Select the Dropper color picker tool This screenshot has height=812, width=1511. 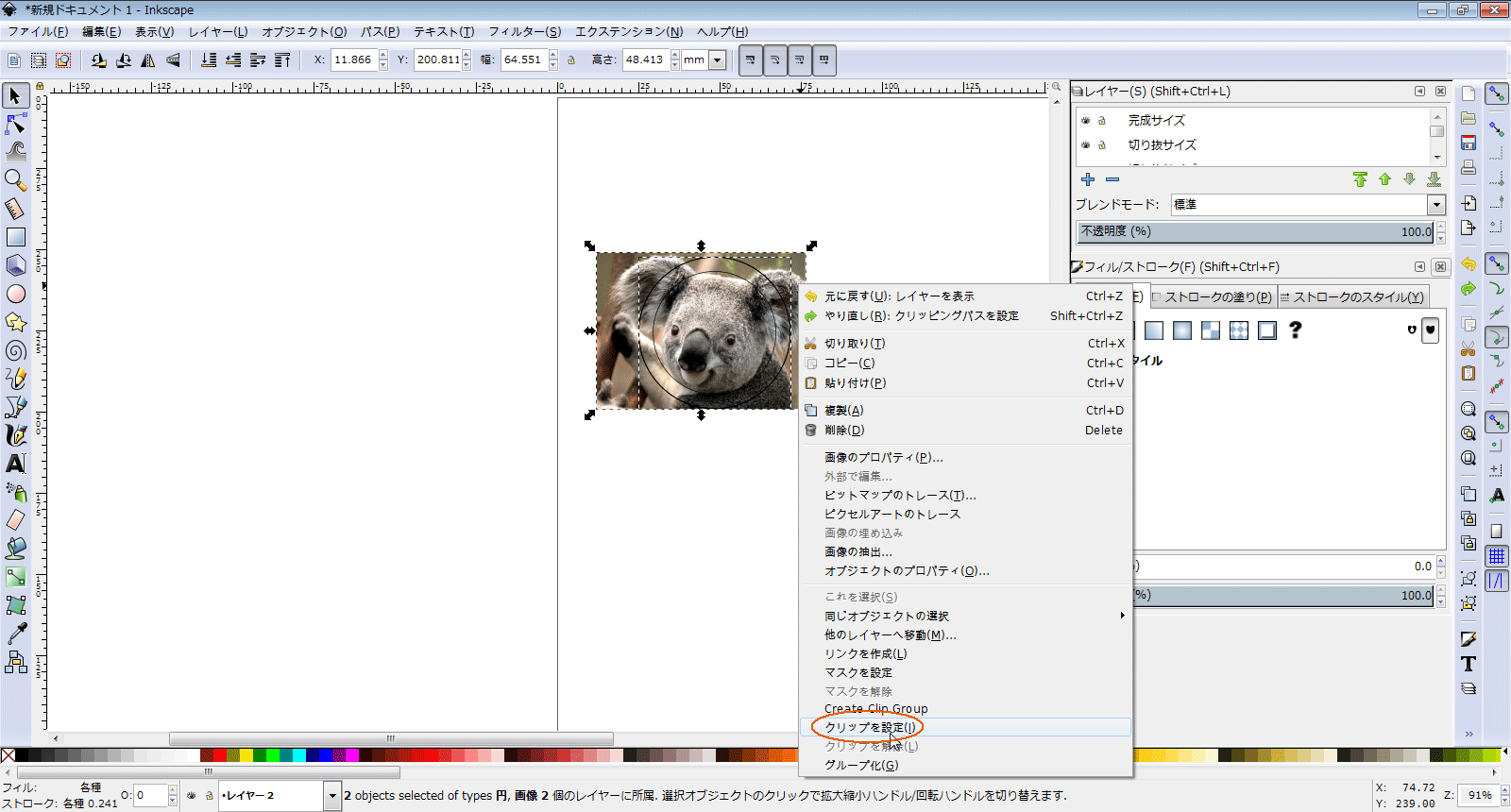coord(16,634)
